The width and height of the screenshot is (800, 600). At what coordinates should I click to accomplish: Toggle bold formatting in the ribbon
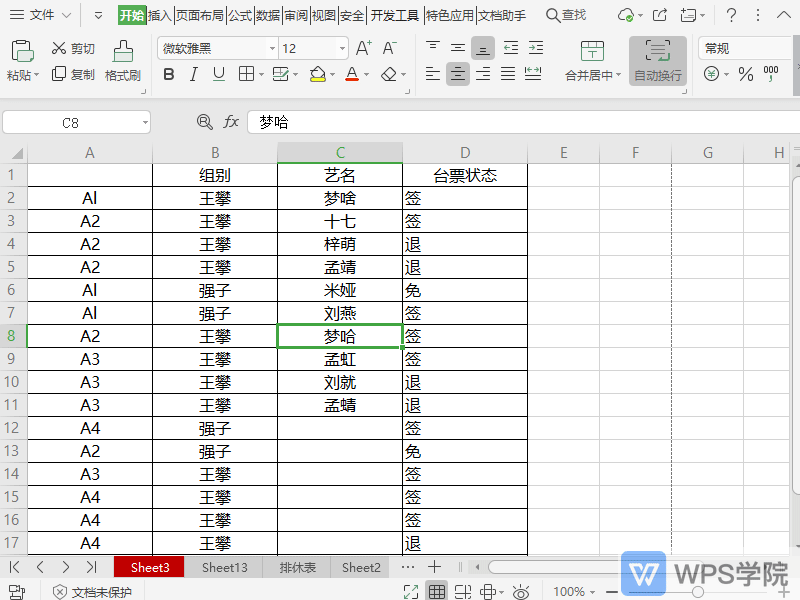pyautogui.click(x=168, y=73)
